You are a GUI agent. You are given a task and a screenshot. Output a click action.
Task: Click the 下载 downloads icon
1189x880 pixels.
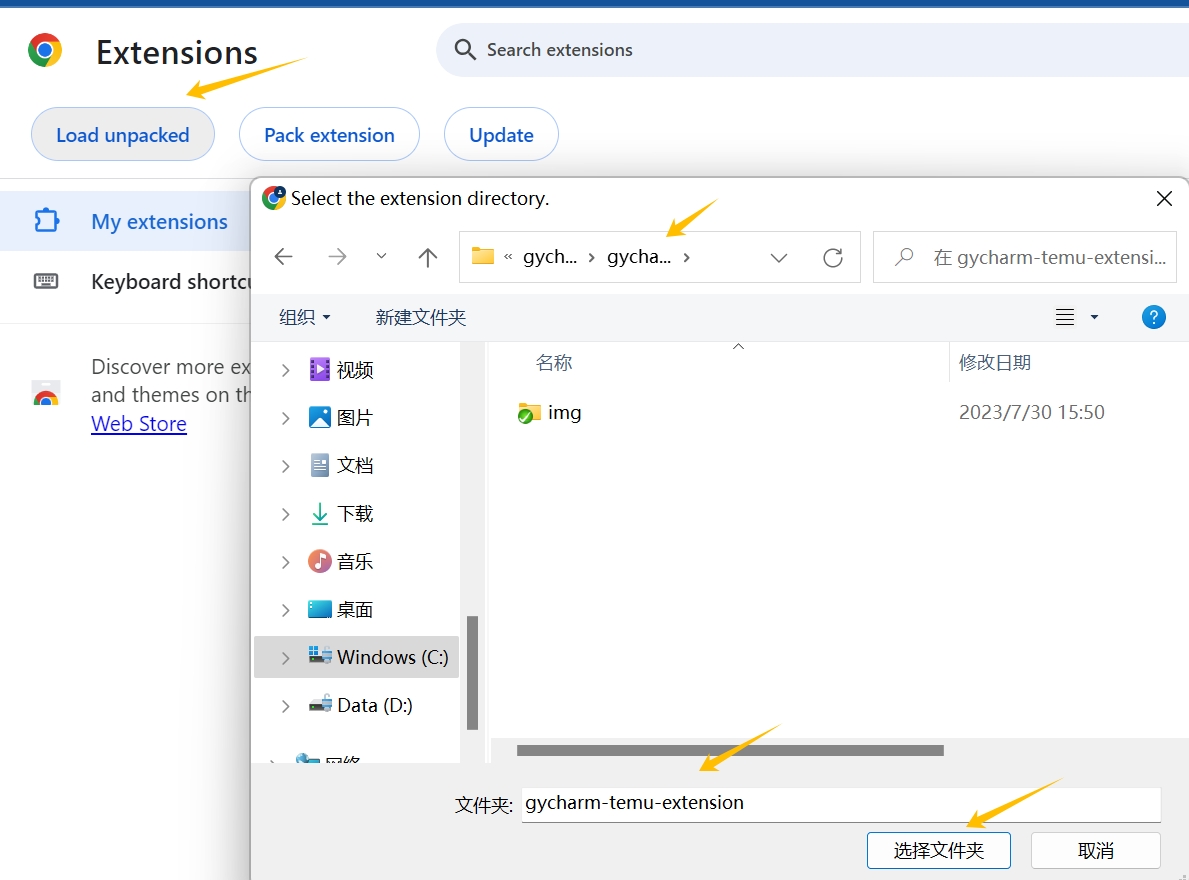(319, 513)
